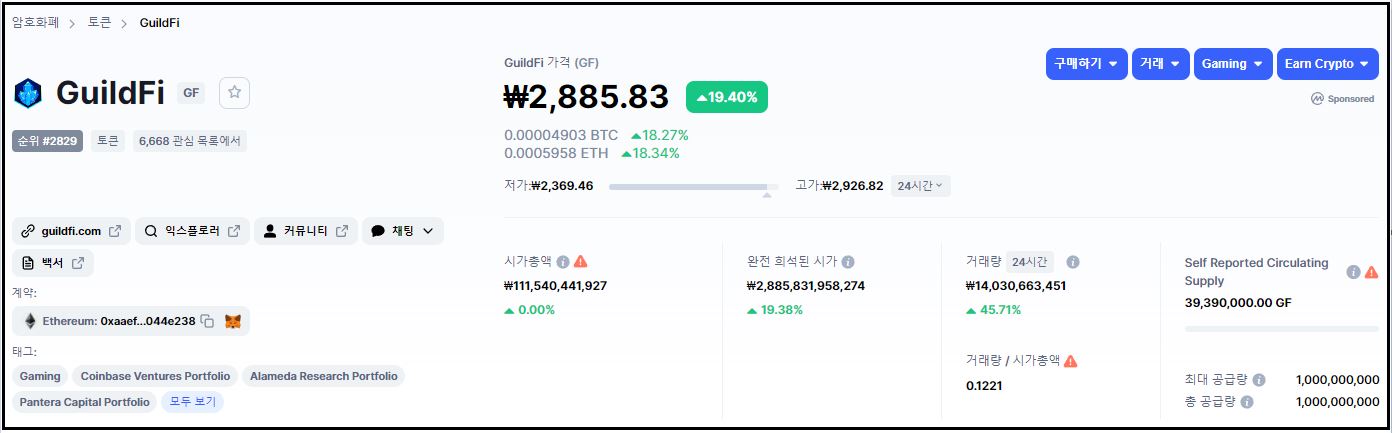Screen dimensions: 1392x433
Task: Change the 24시간 high/low time range
Action: pos(920,185)
